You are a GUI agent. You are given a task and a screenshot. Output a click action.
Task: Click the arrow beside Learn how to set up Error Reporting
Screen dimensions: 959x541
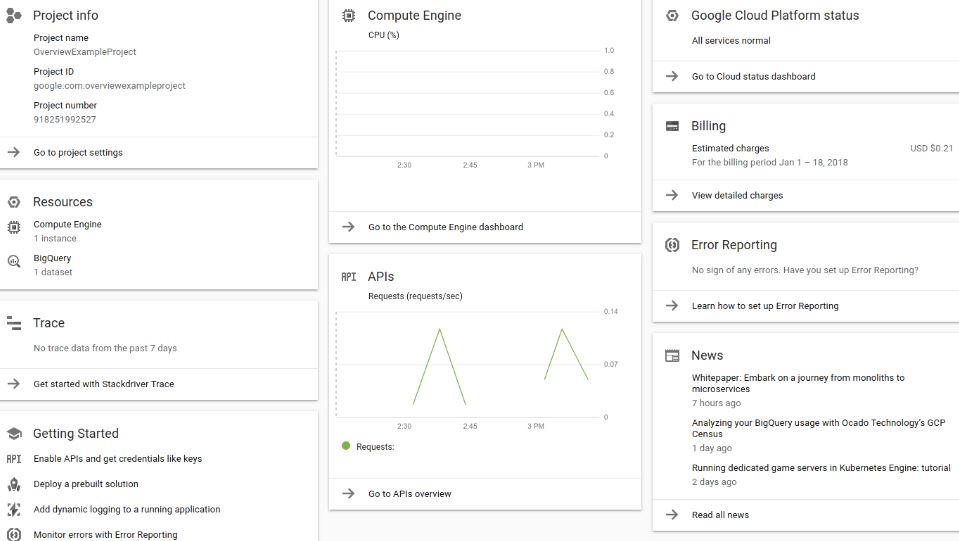pyautogui.click(x=672, y=306)
